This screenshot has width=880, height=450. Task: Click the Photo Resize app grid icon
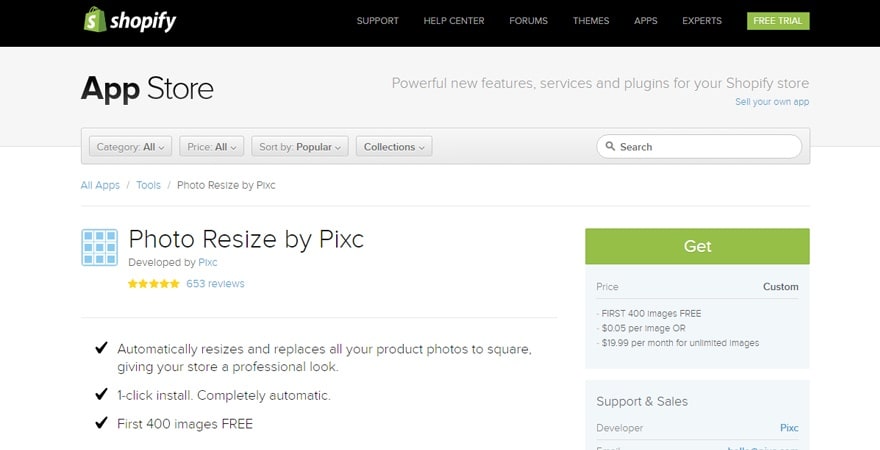[100, 248]
